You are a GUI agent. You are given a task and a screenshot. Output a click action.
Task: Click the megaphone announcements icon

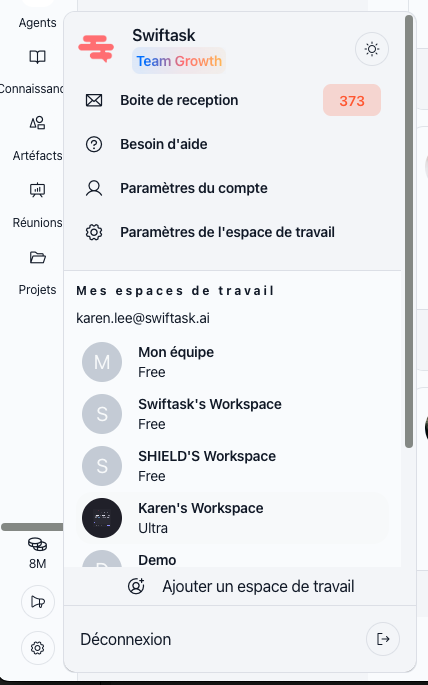[x=38, y=602]
